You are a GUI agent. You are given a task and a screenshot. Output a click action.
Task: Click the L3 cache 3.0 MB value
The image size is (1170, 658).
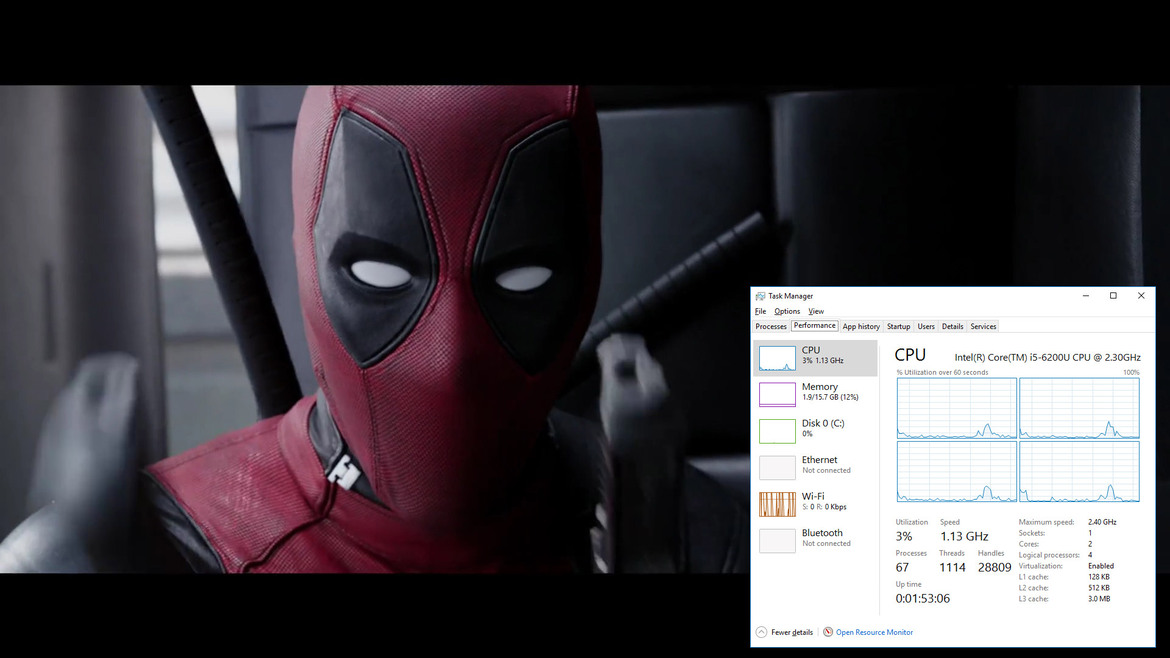point(1098,599)
